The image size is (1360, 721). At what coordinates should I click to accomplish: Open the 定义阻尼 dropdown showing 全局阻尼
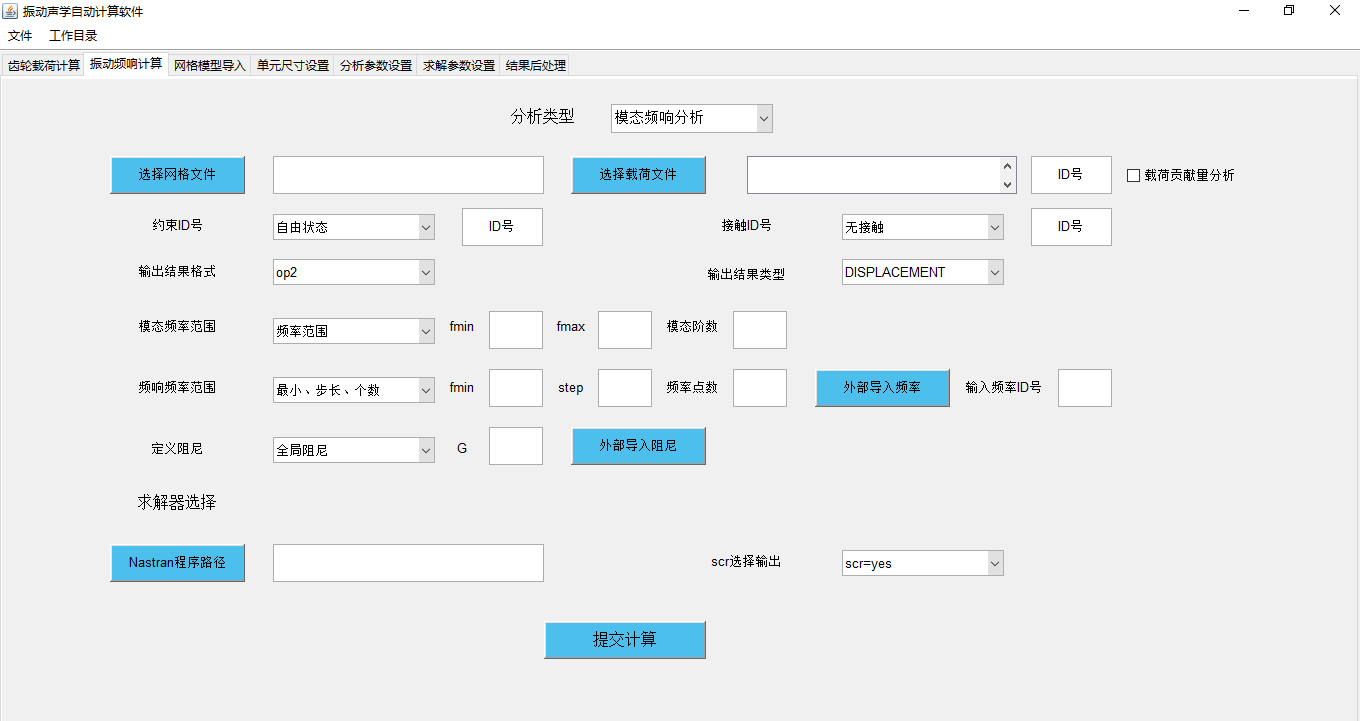(x=353, y=450)
